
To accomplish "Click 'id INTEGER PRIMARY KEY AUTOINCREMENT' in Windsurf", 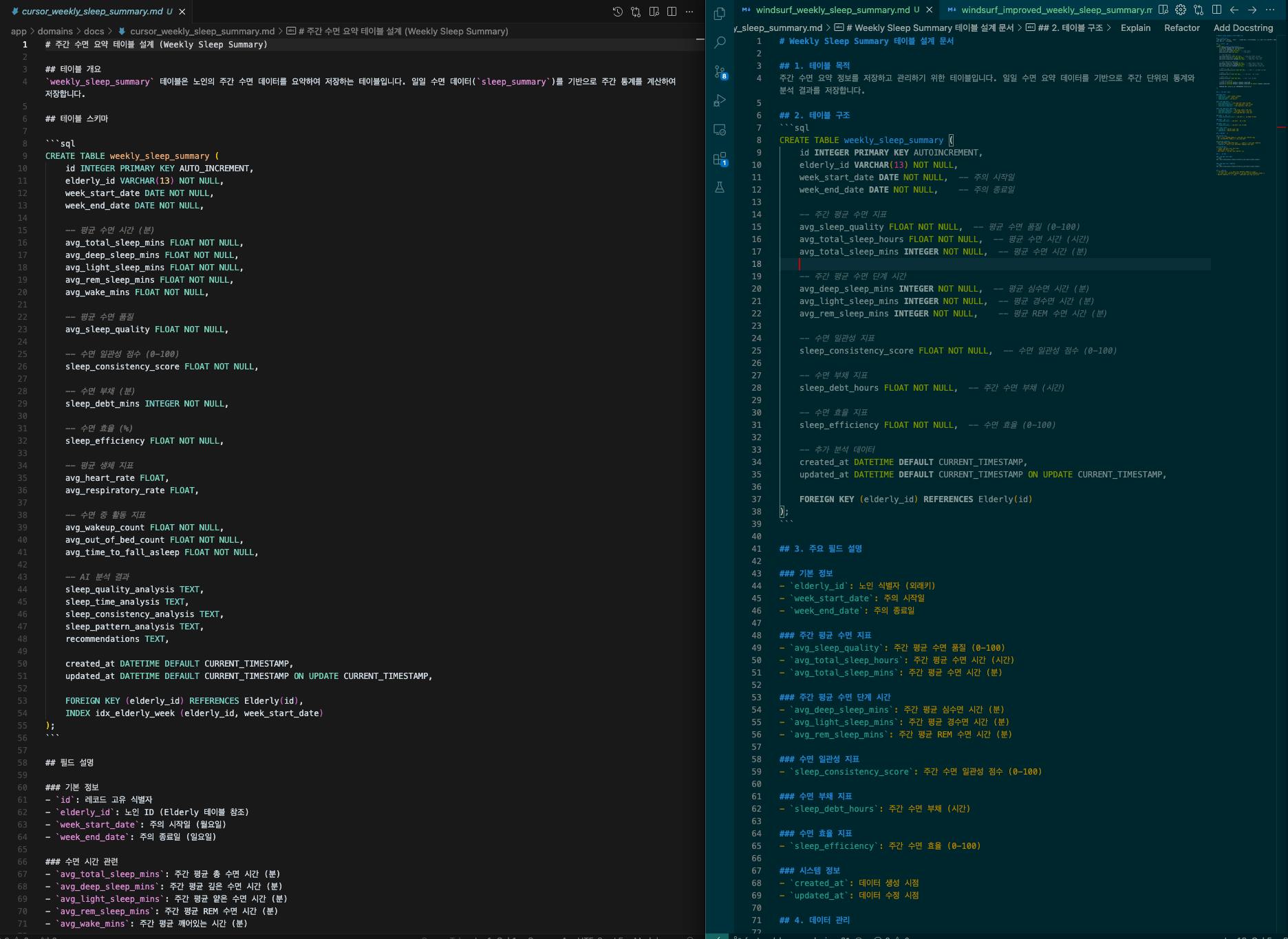I will 891,153.
